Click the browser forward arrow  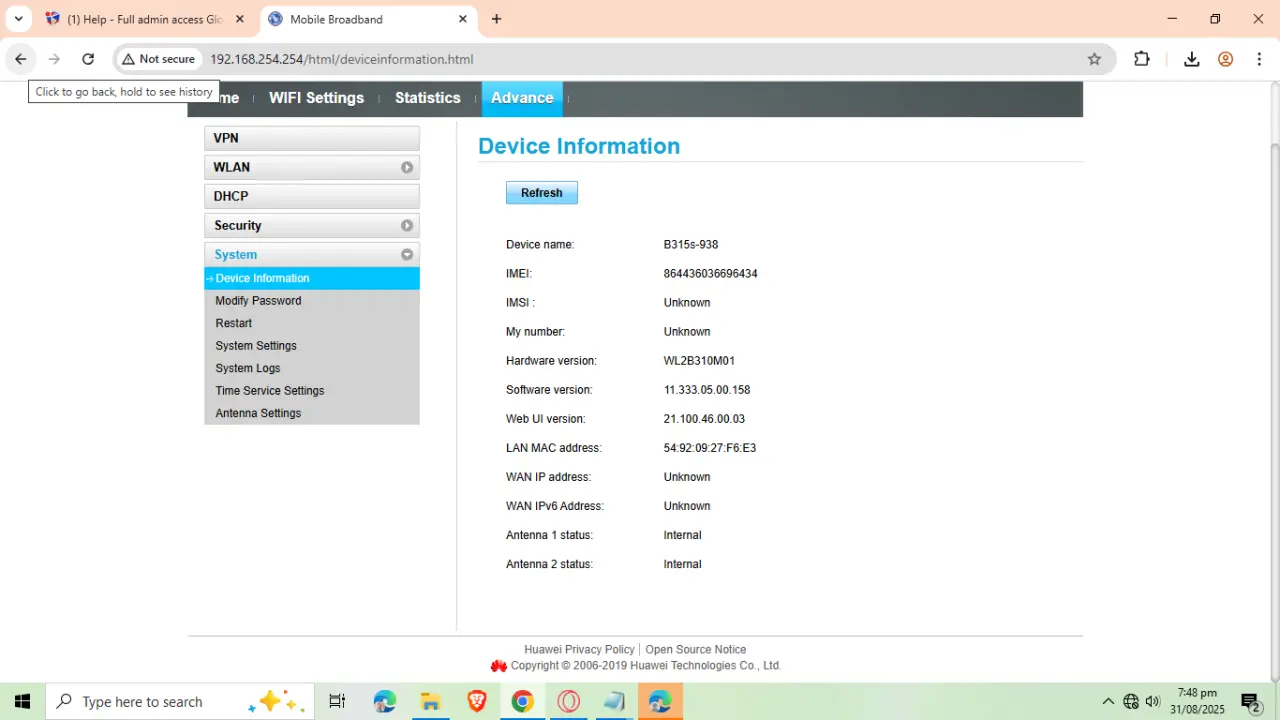point(54,59)
